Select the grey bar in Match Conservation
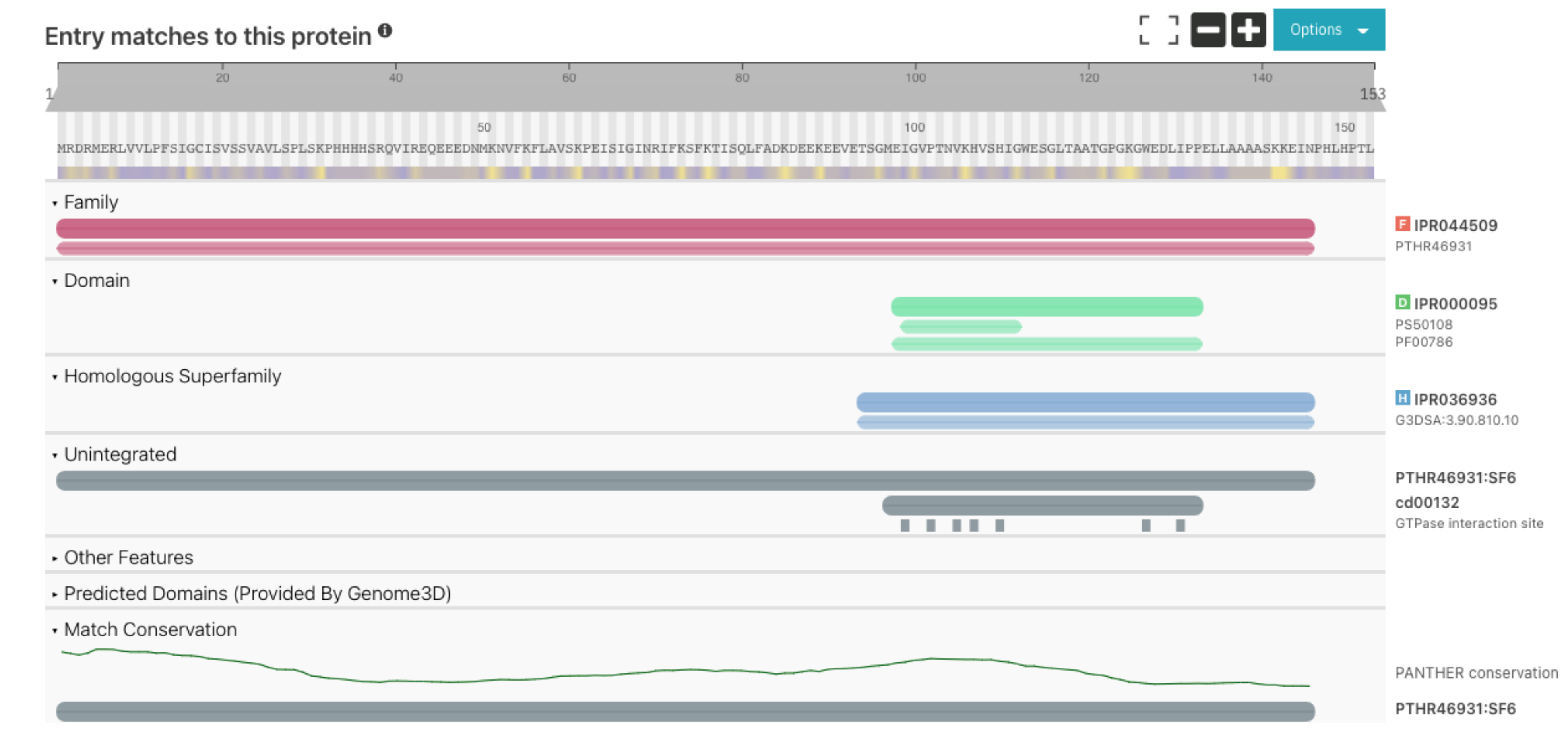 [685, 711]
